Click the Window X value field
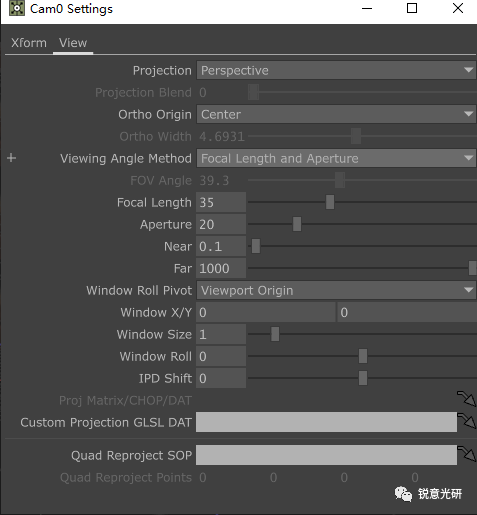This screenshot has width=477, height=515. [x=266, y=312]
